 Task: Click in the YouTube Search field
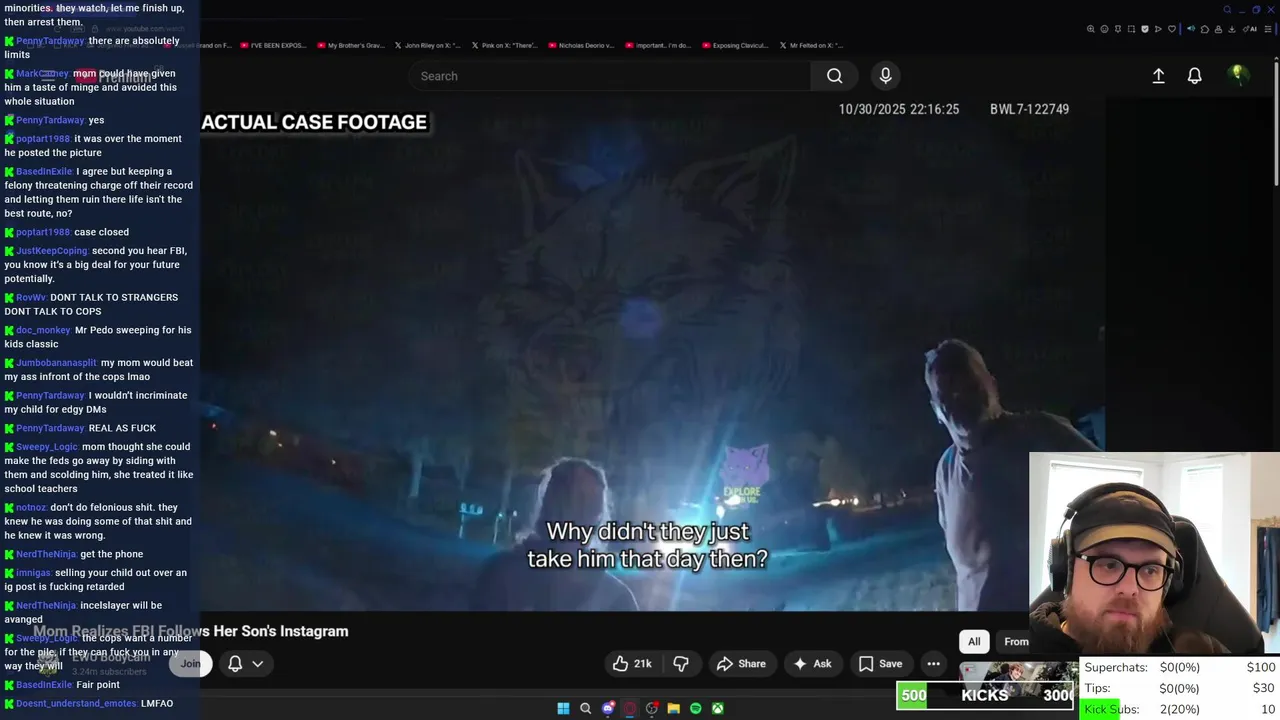pyautogui.click(x=610, y=76)
